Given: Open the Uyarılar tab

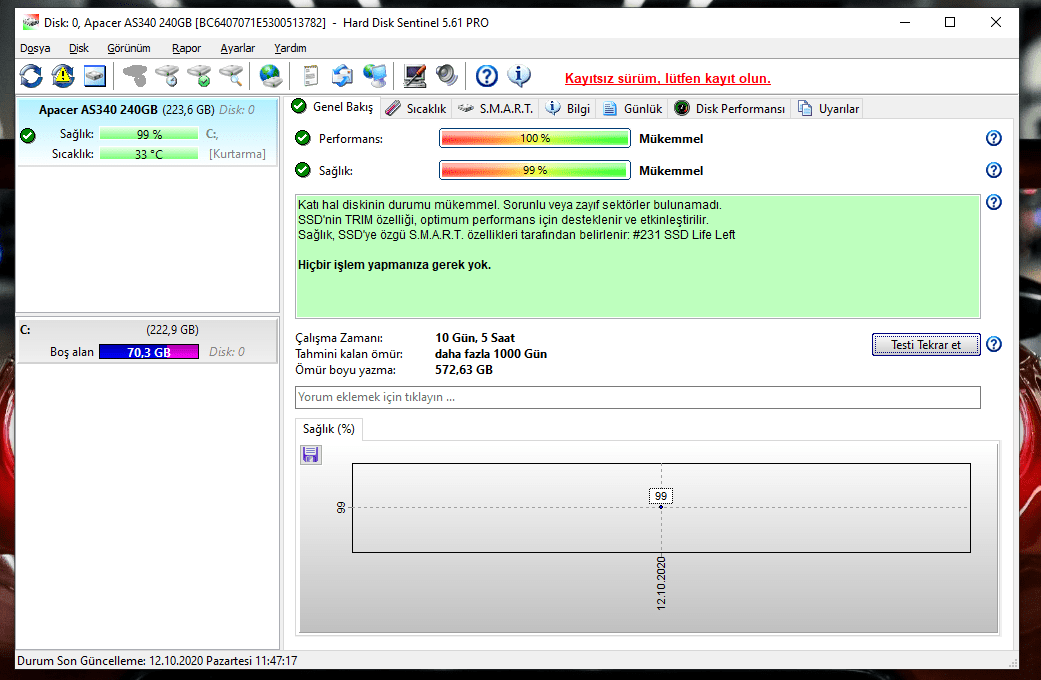Looking at the screenshot, I should pos(828,108).
